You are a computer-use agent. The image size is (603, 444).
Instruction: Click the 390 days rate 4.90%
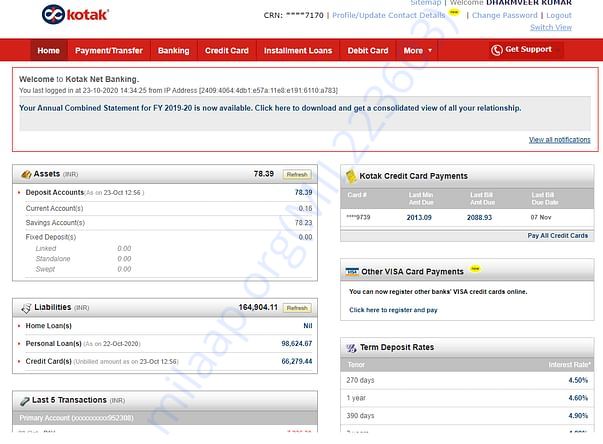[x=578, y=416]
